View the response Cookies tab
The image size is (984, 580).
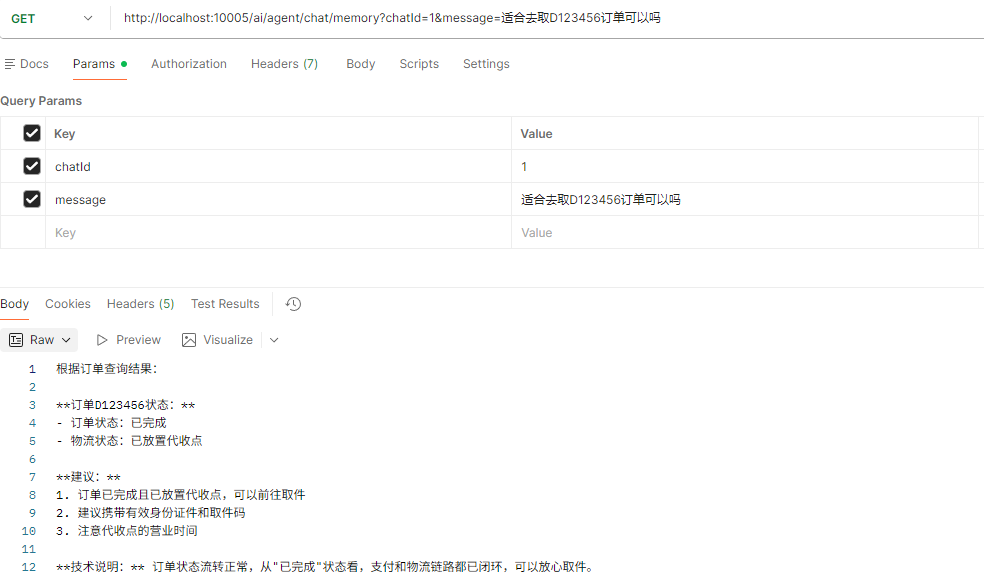click(68, 304)
